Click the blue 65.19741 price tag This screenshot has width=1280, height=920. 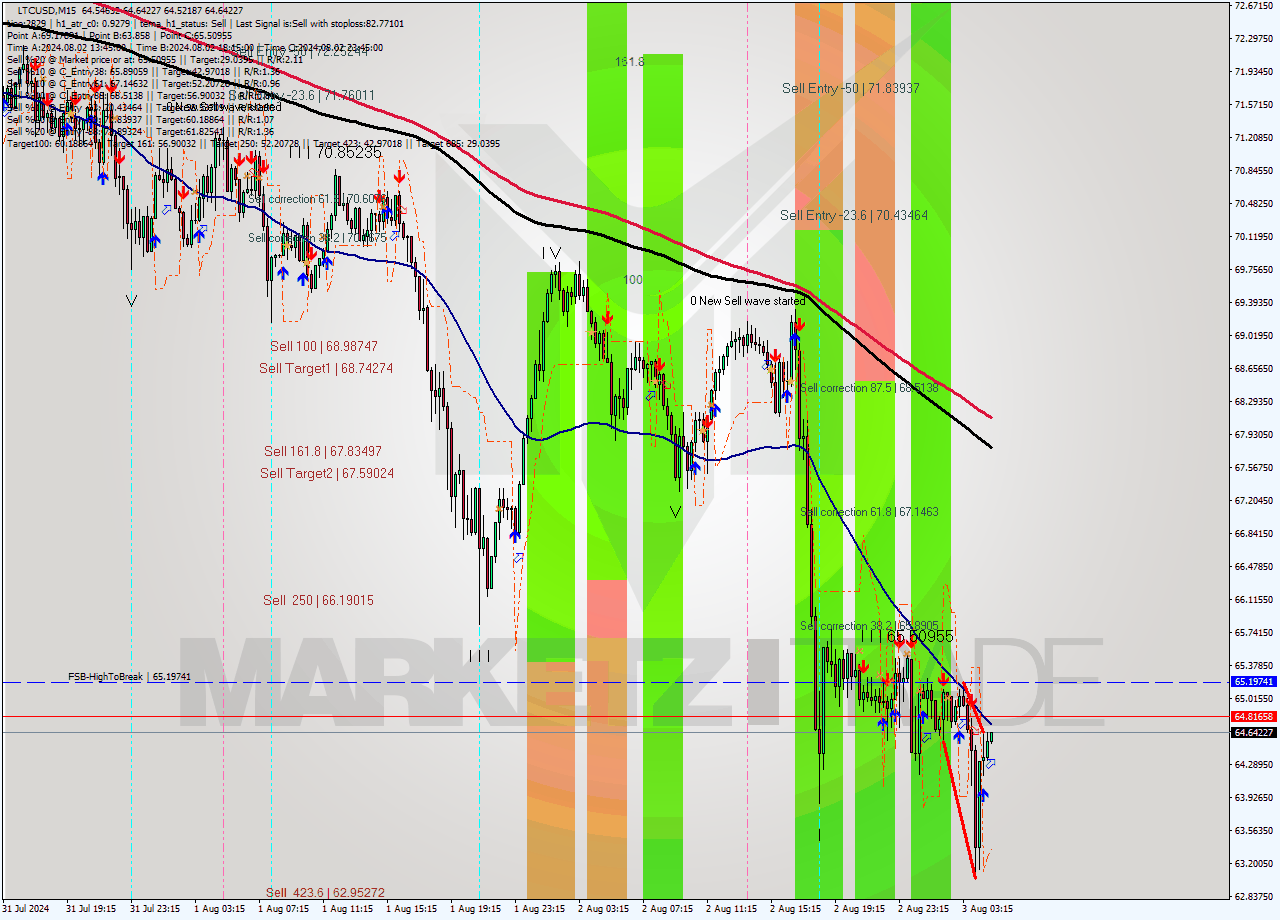pyautogui.click(x=1253, y=682)
